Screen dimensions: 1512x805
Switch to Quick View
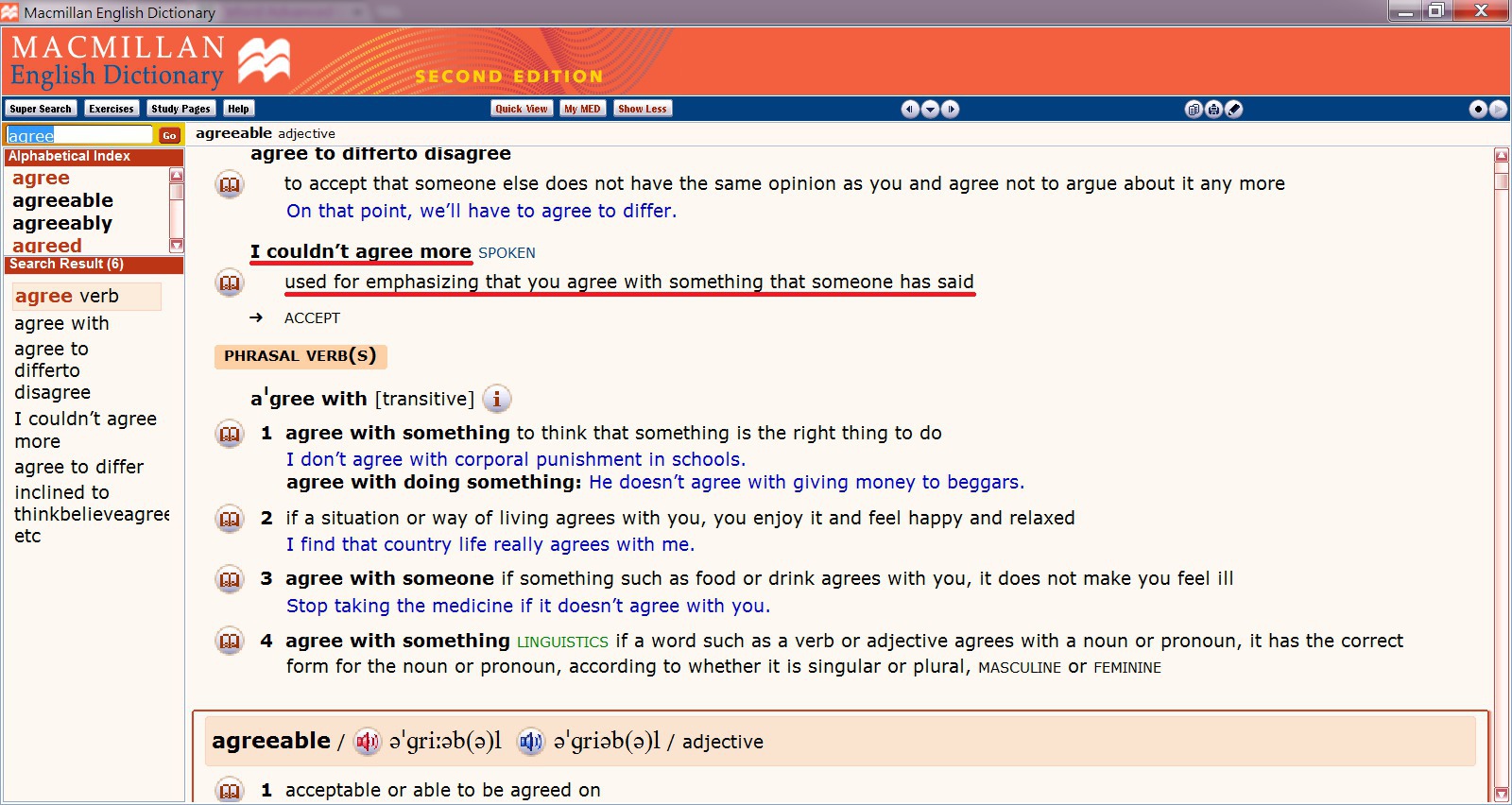pos(522,109)
